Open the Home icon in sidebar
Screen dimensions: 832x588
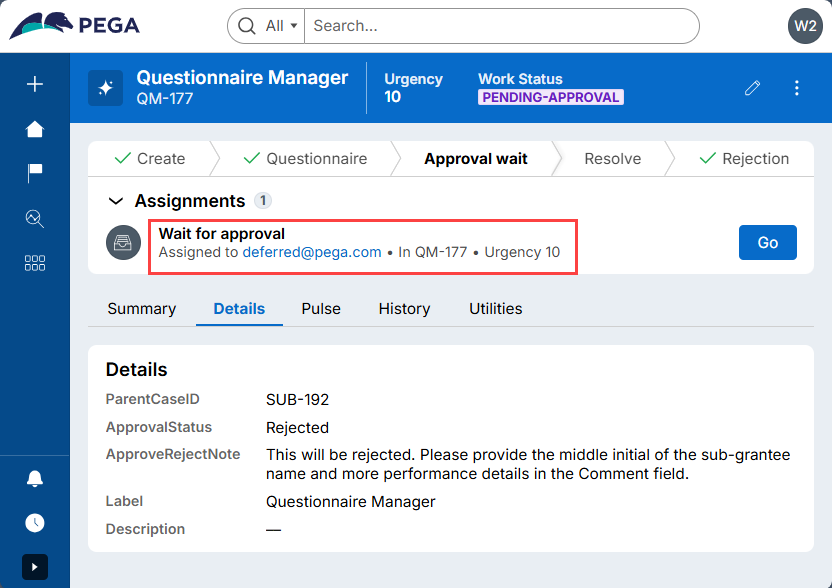coord(35,129)
